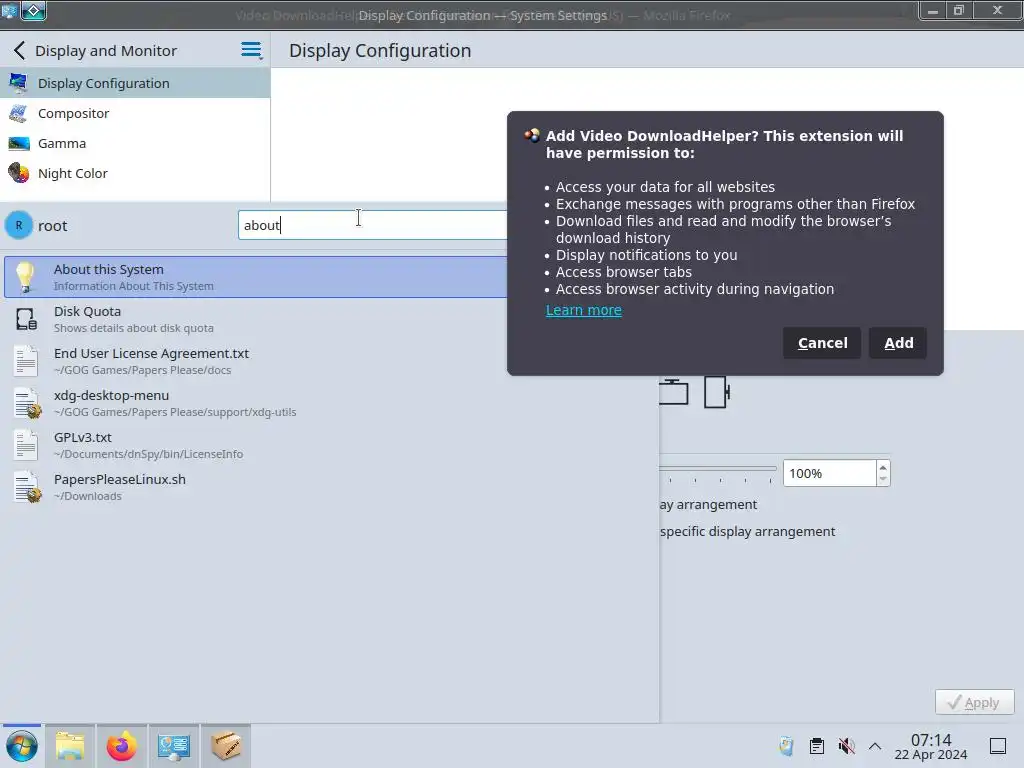Click the taskbar clock showing 07:14

[x=931, y=746]
